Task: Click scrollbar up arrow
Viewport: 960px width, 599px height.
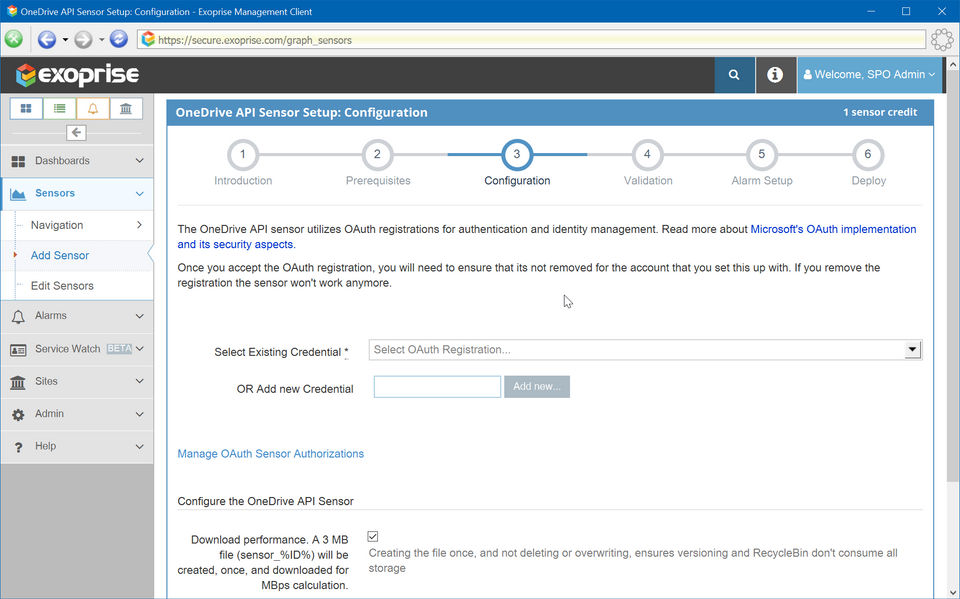Action: coord(953,64)
